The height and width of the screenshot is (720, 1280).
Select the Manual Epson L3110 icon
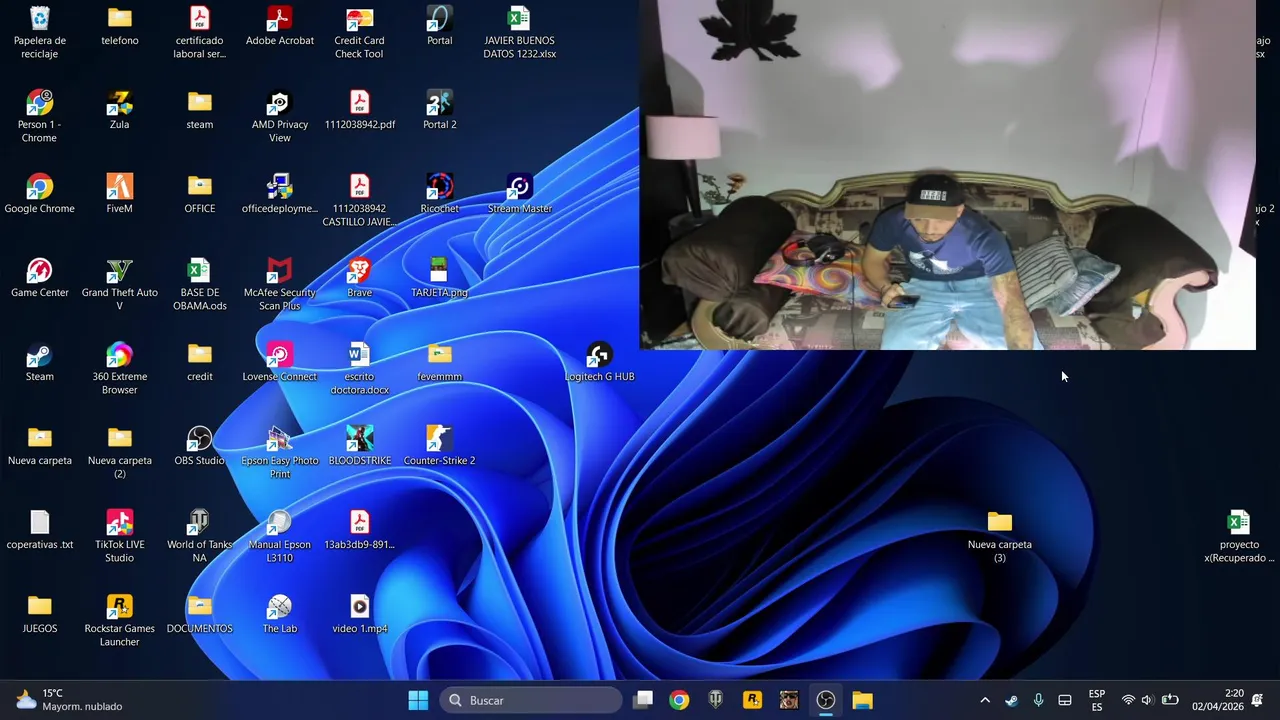[280, 536]
